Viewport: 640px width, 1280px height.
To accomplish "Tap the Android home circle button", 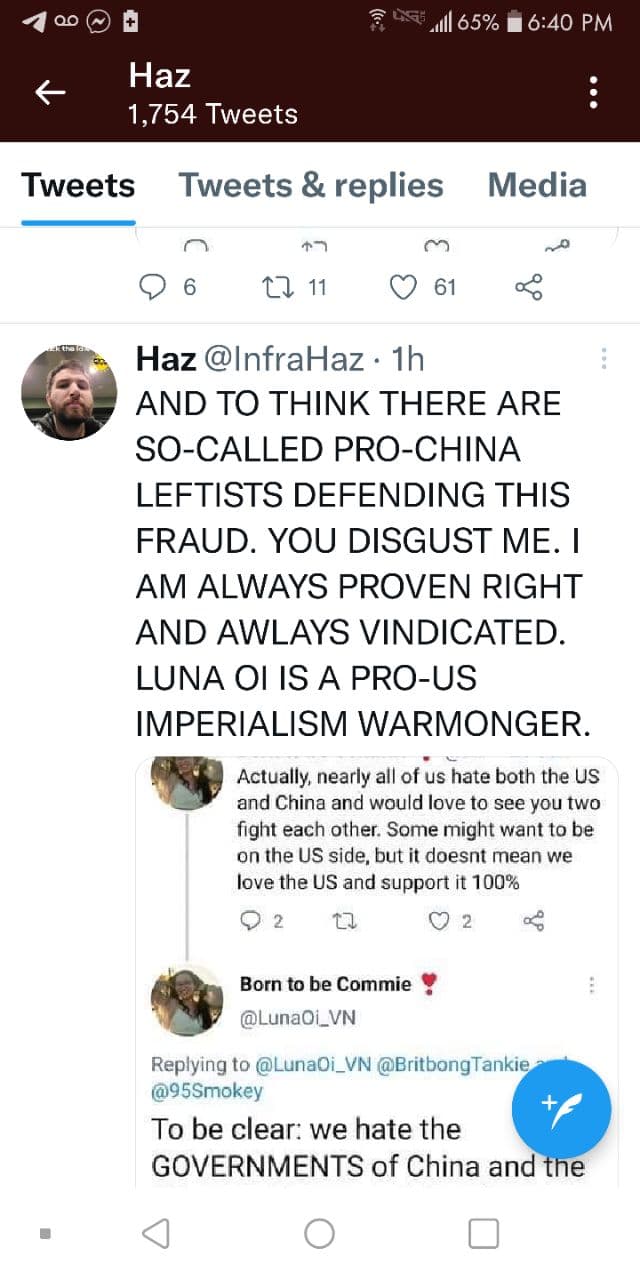I will (x=319, y=1233).
